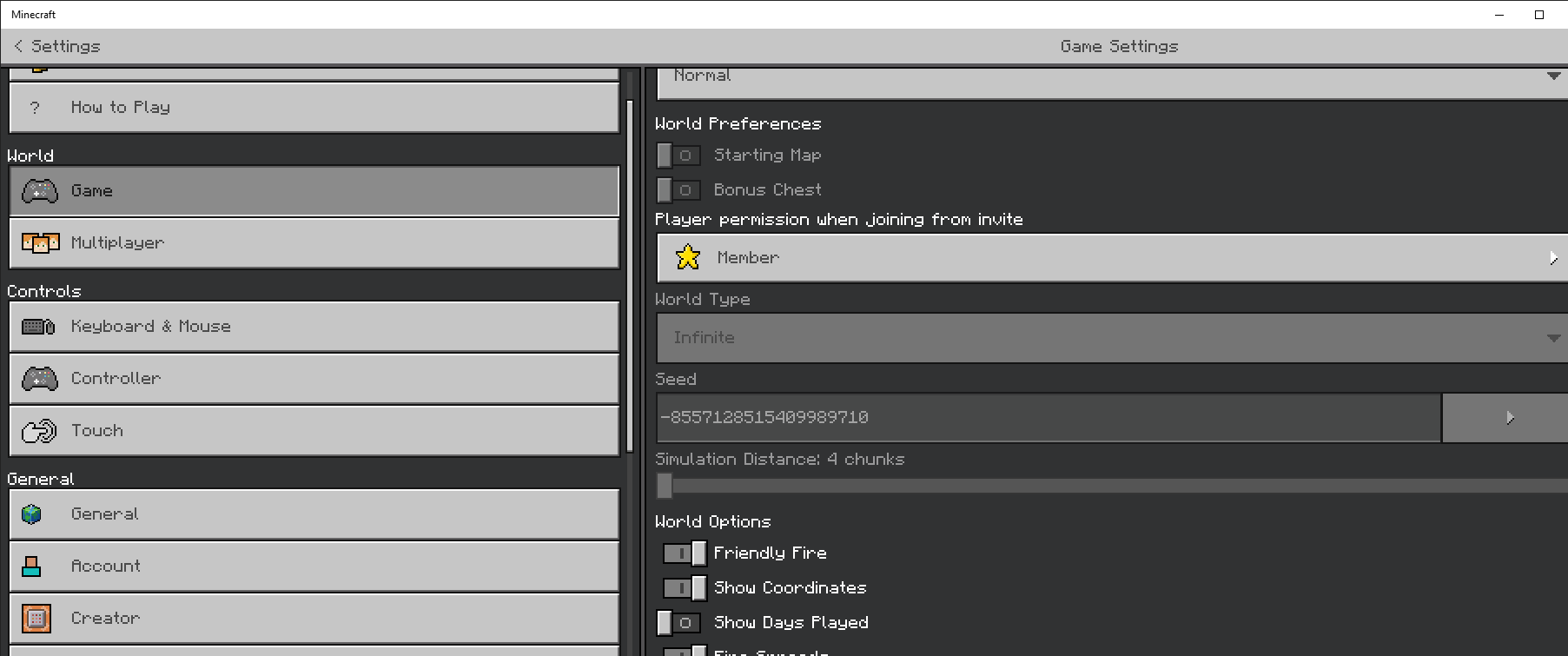Click the controller icon beside Controller
This screenshot has width=1568, height=656.
[40, 379]
